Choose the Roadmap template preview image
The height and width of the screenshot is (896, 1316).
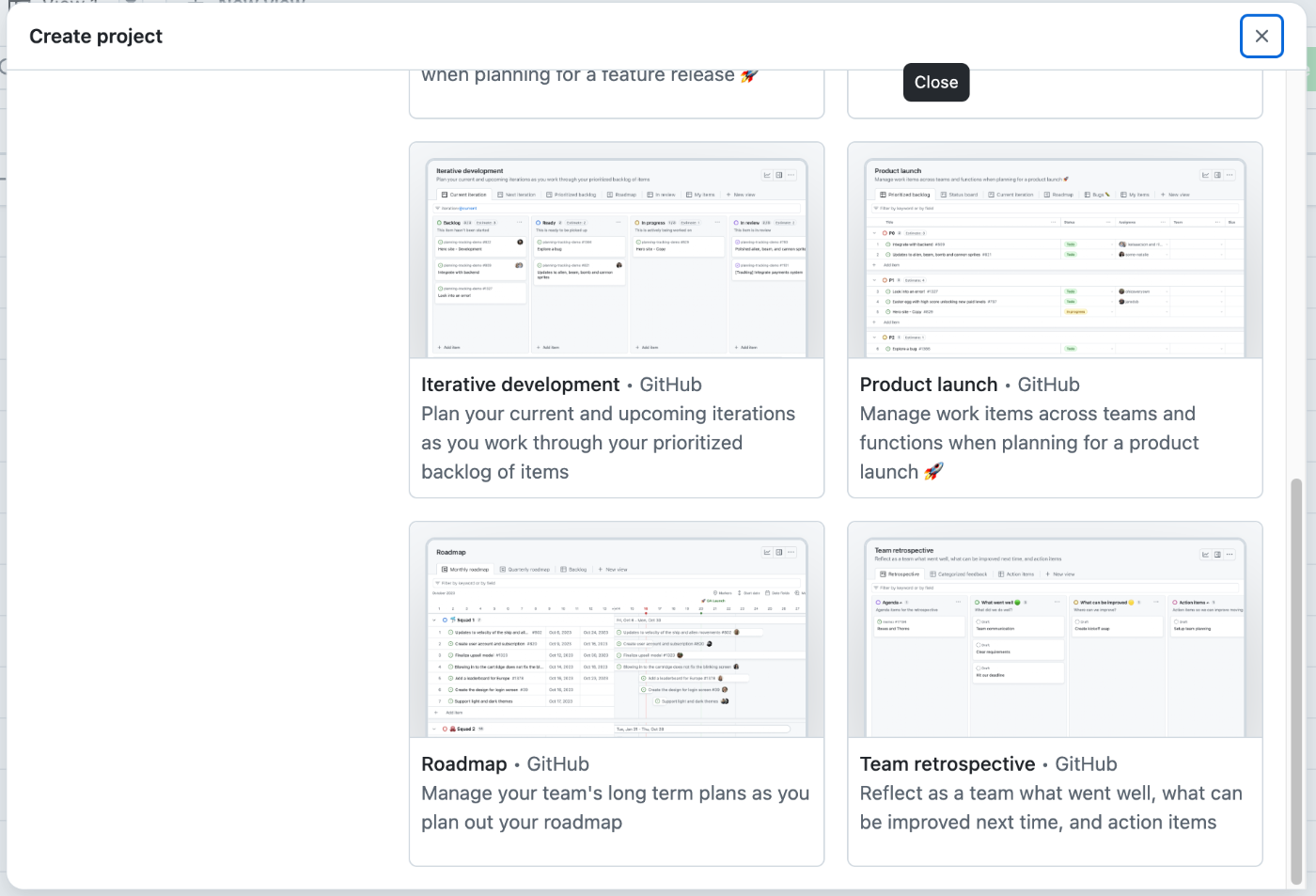[617, 631]
